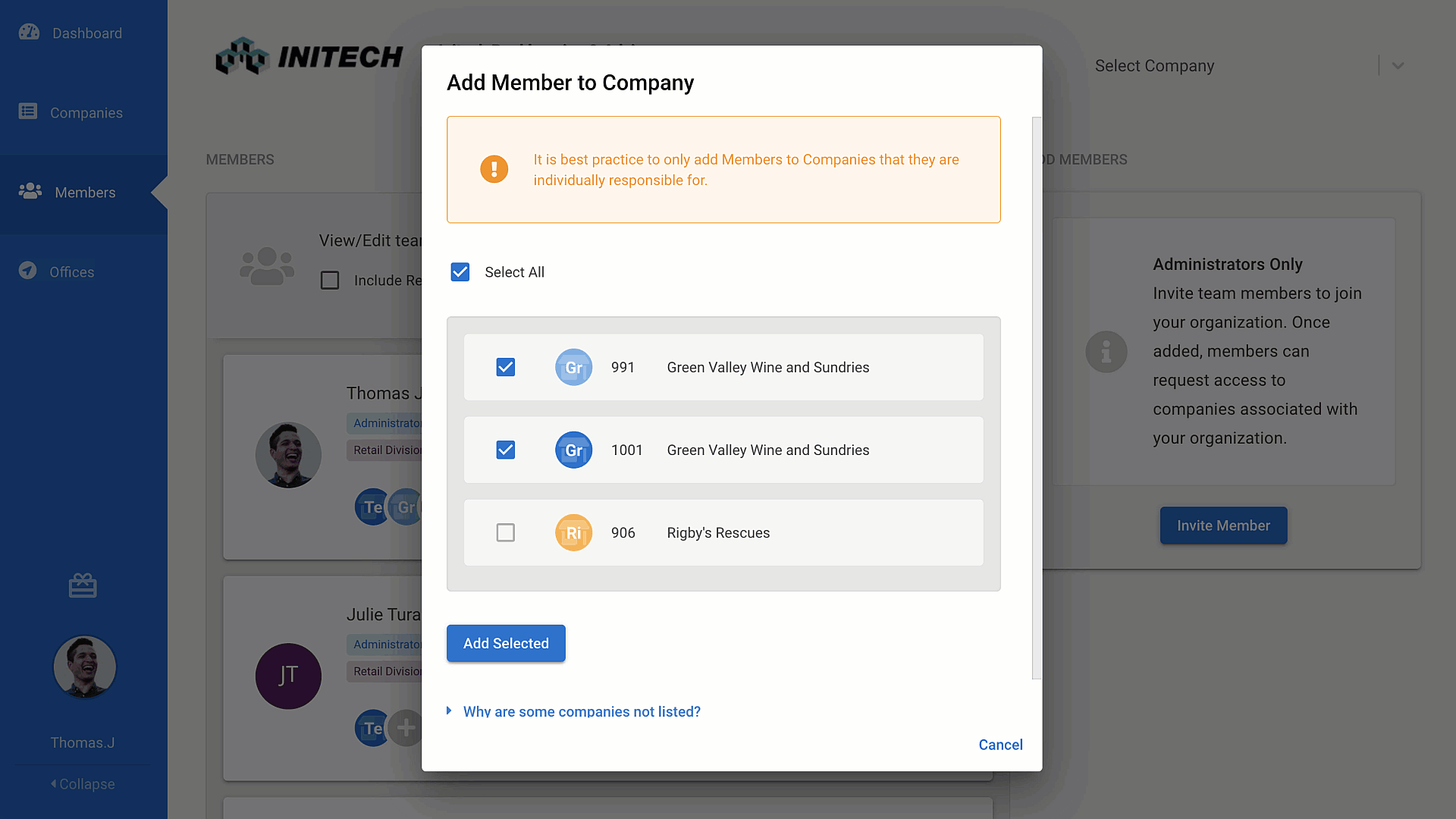
Task: Click the team group icon near View/Edit team
Action: [x=267, y=266]
